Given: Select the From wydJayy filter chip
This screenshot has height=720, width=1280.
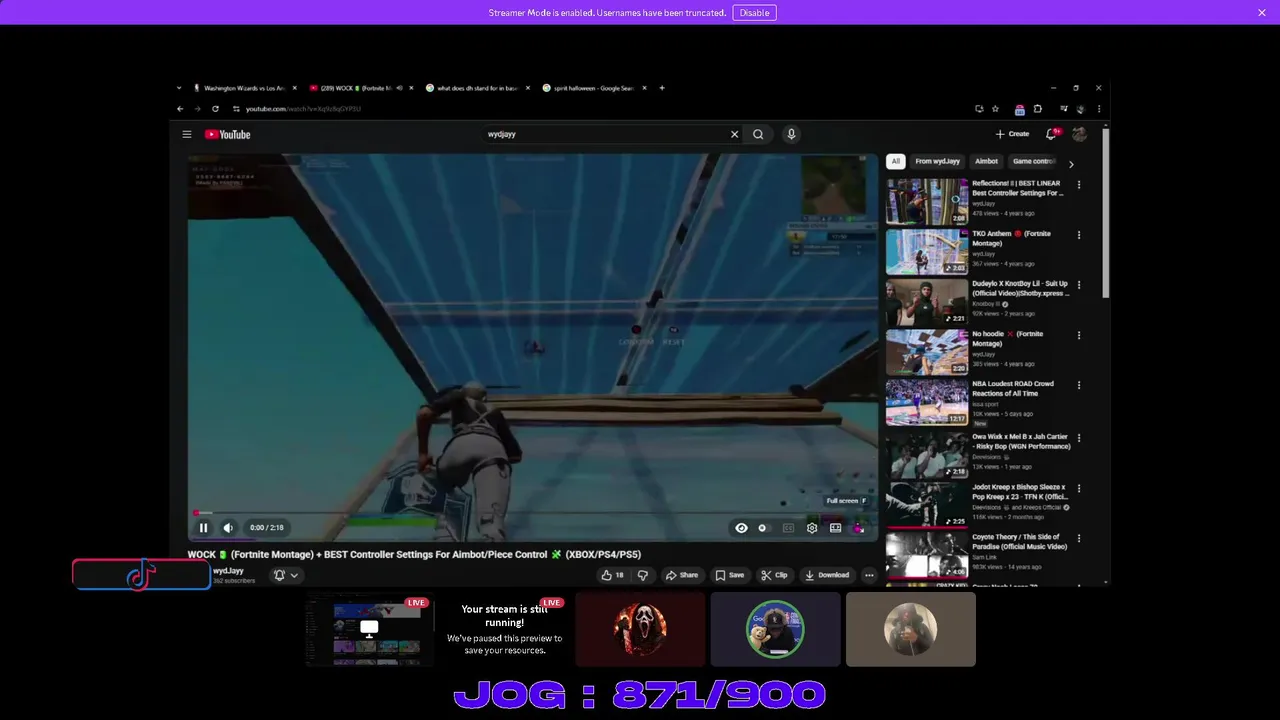Looking at the screenshot, I should (x=937, y=161).
